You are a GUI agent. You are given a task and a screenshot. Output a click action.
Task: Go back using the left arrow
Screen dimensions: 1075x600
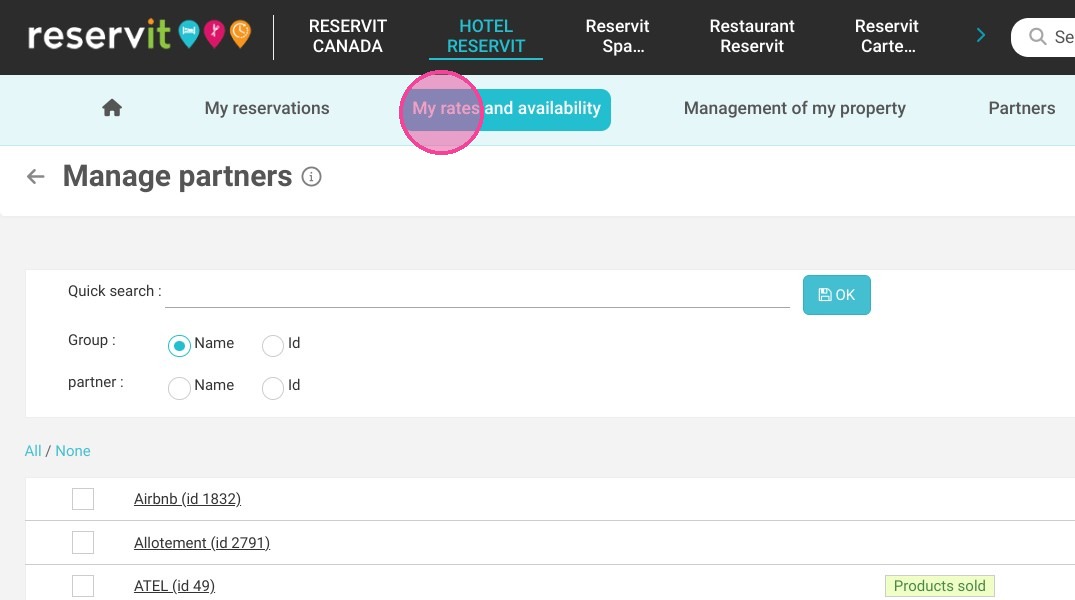(36, 177)
